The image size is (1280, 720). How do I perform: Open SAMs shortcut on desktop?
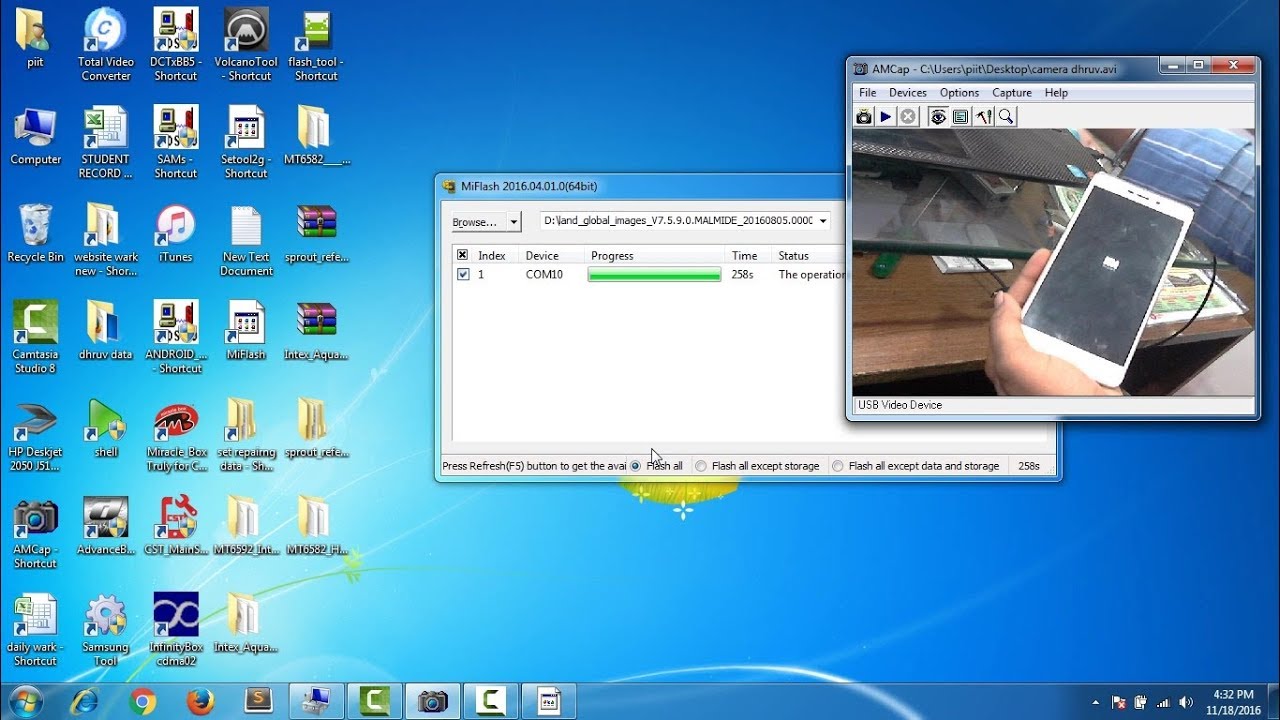click(x=176, y=142)
